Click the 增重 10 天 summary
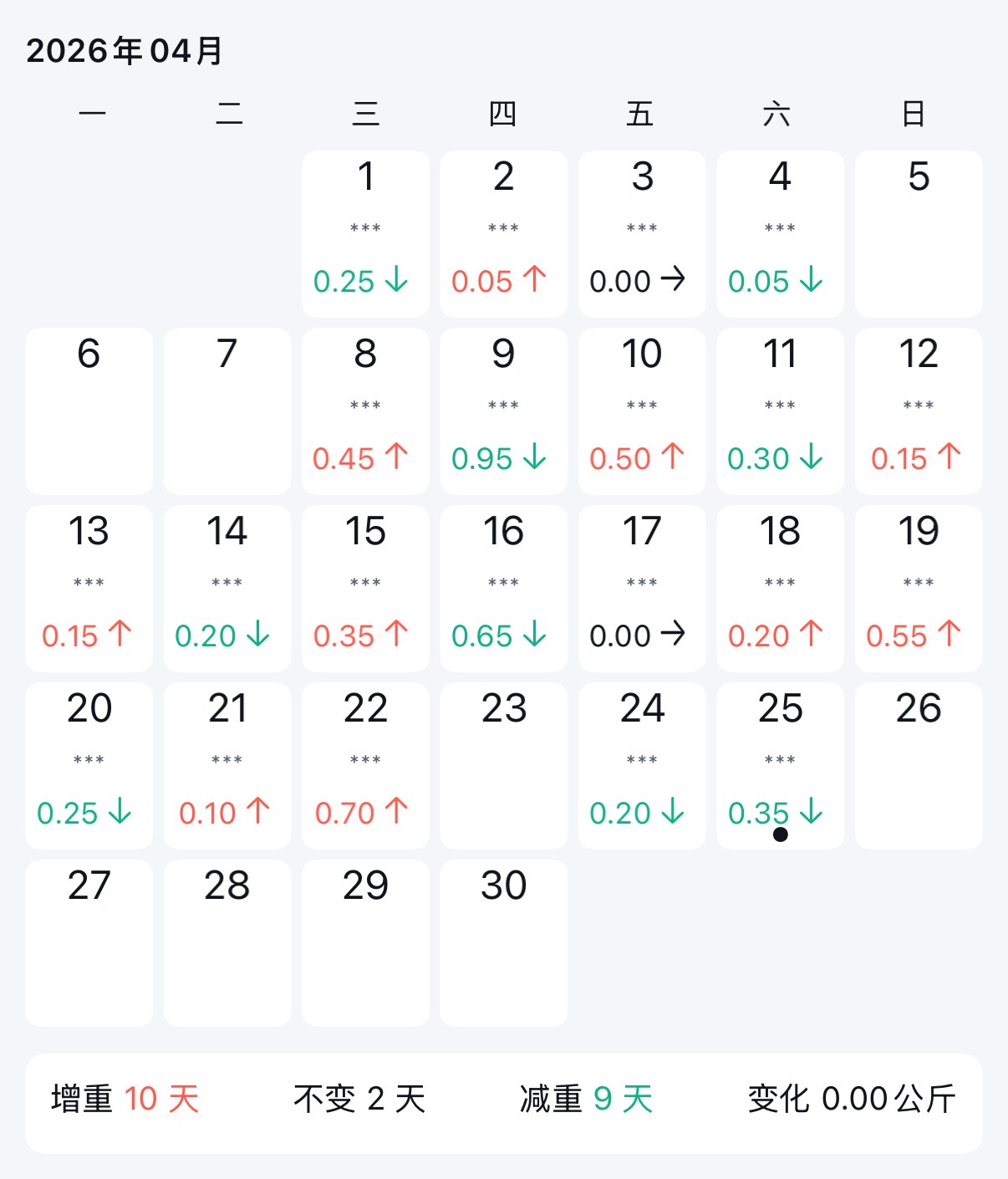The height and width of the screenshot is (1179, 1008). tap(125, 1099)
